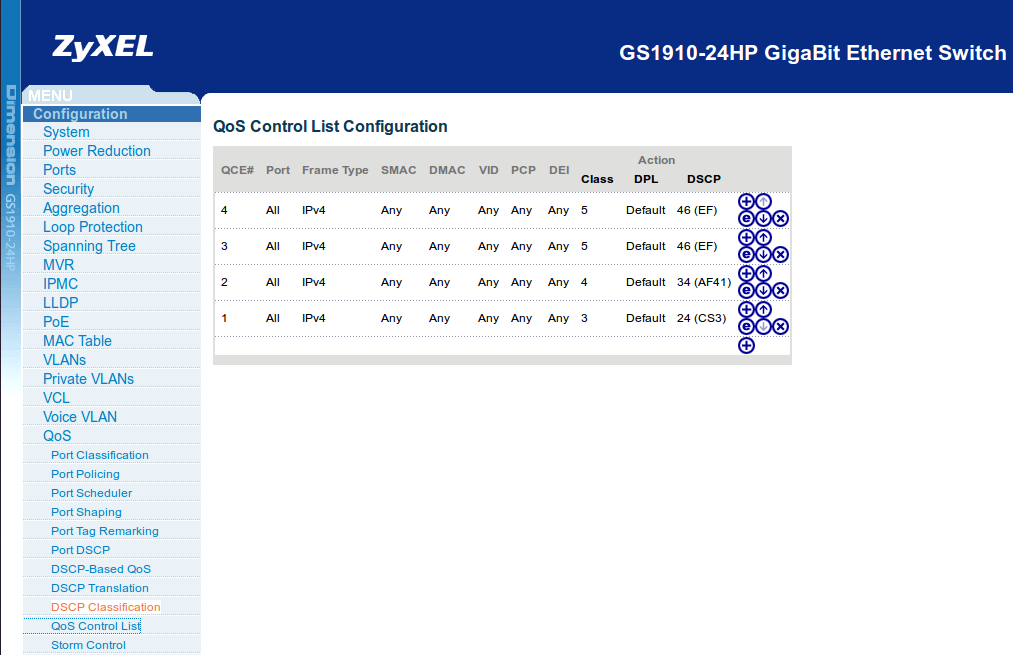Screen dimensions: 1013x655
Task: Add new QCE at end of list
Action: pos(746,346)
